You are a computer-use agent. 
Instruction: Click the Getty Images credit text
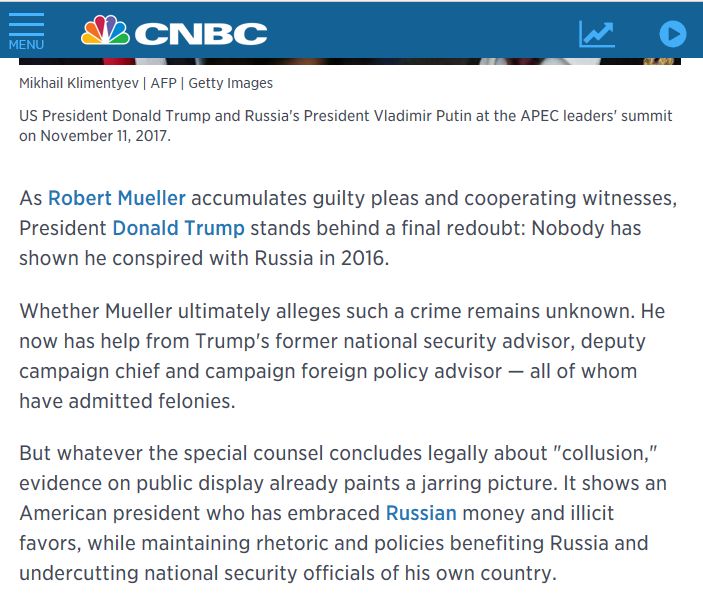[230, 83]
